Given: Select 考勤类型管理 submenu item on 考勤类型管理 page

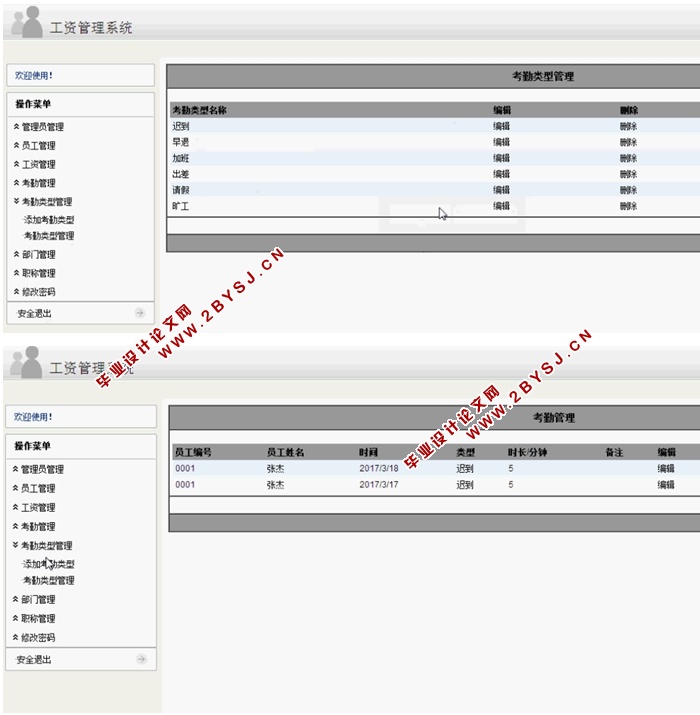Looking at the screenshot, I should pyautogui.click(x=49, y=236).
